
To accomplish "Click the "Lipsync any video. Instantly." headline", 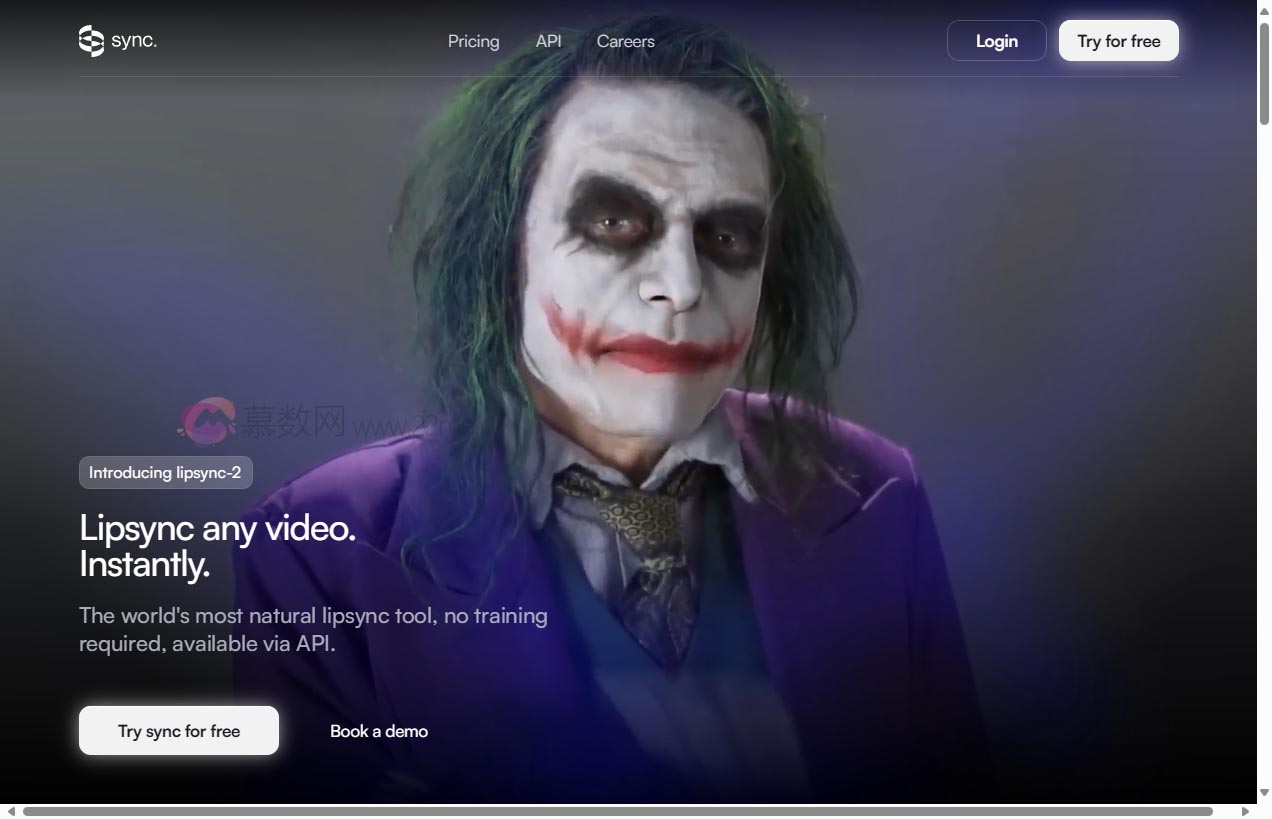I will 217,546.
